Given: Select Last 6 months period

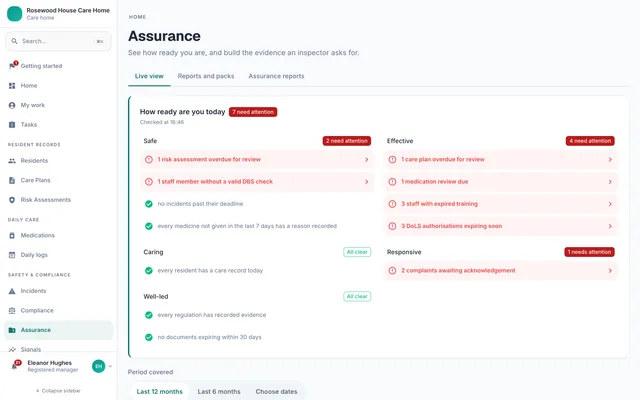Looking at the screenshot, I should coord(219,391).
